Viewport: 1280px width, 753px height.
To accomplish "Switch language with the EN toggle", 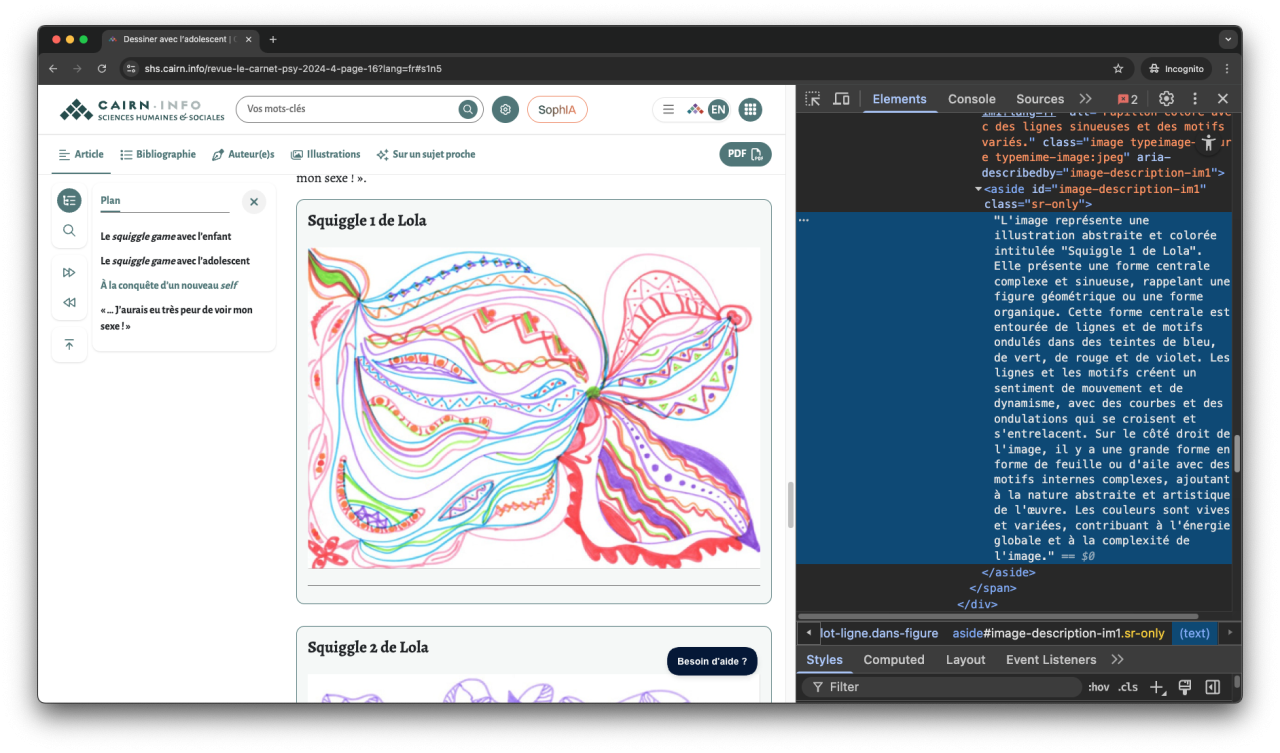I will click(x=718, y=109).
